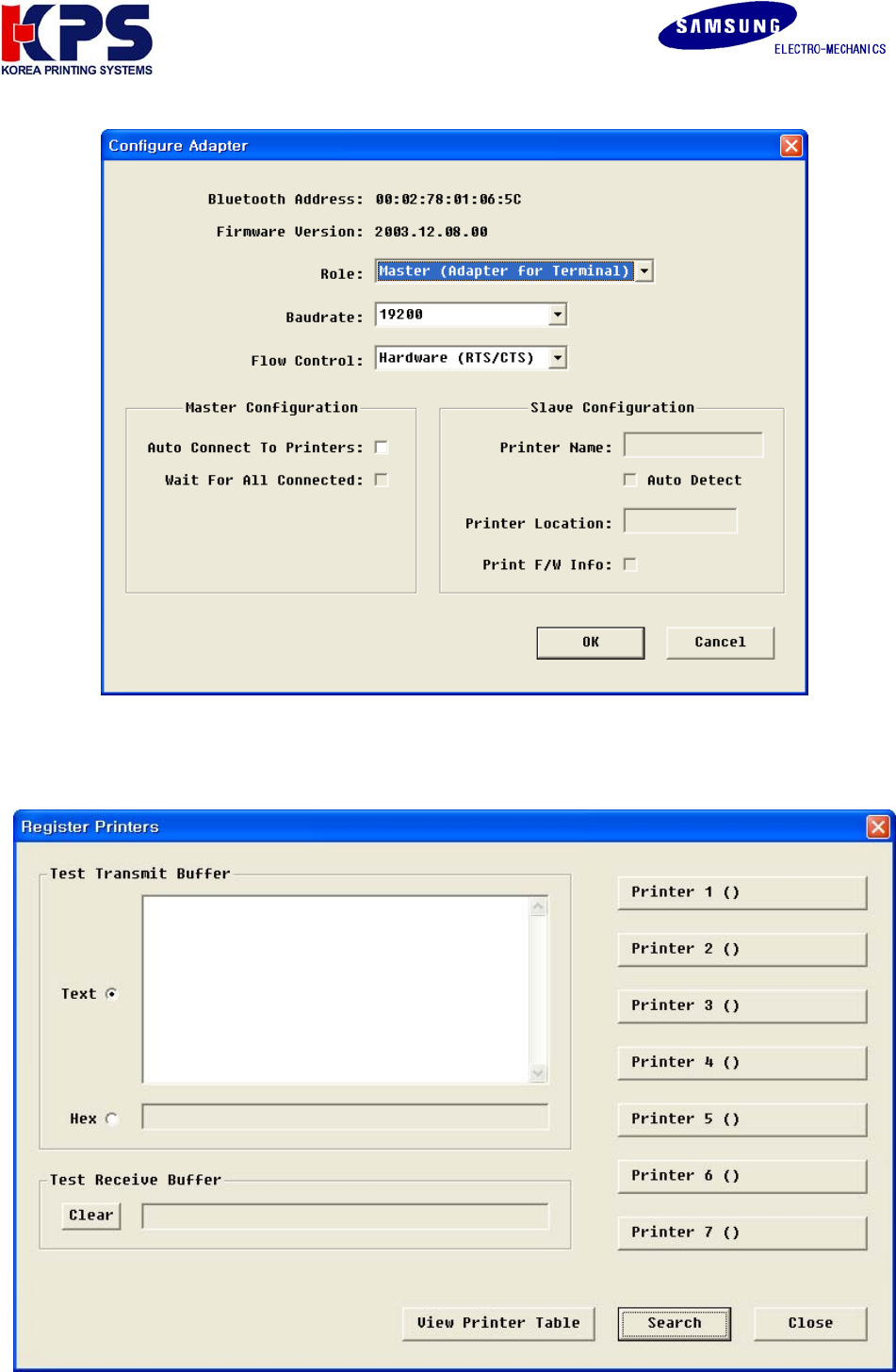Close the Configure Adapter window
896x1372 pixels.
point(790,145)
